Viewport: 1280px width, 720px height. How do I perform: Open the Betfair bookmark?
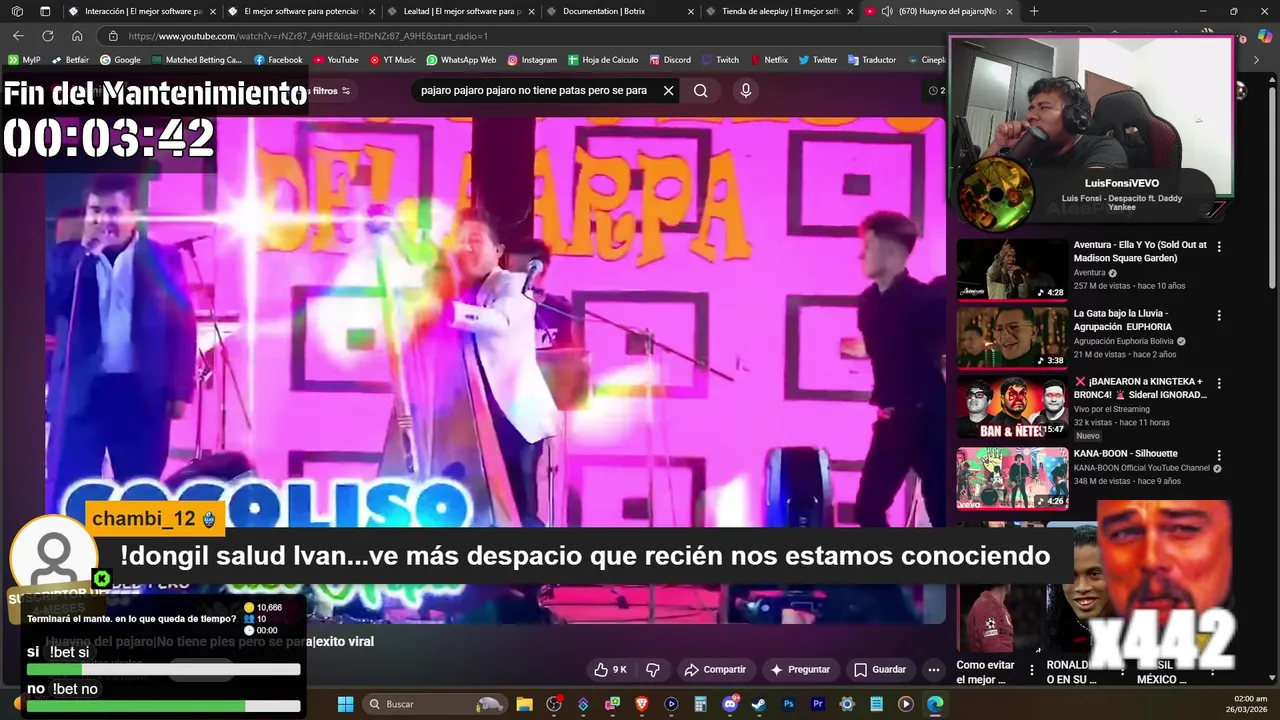(69, 60)
